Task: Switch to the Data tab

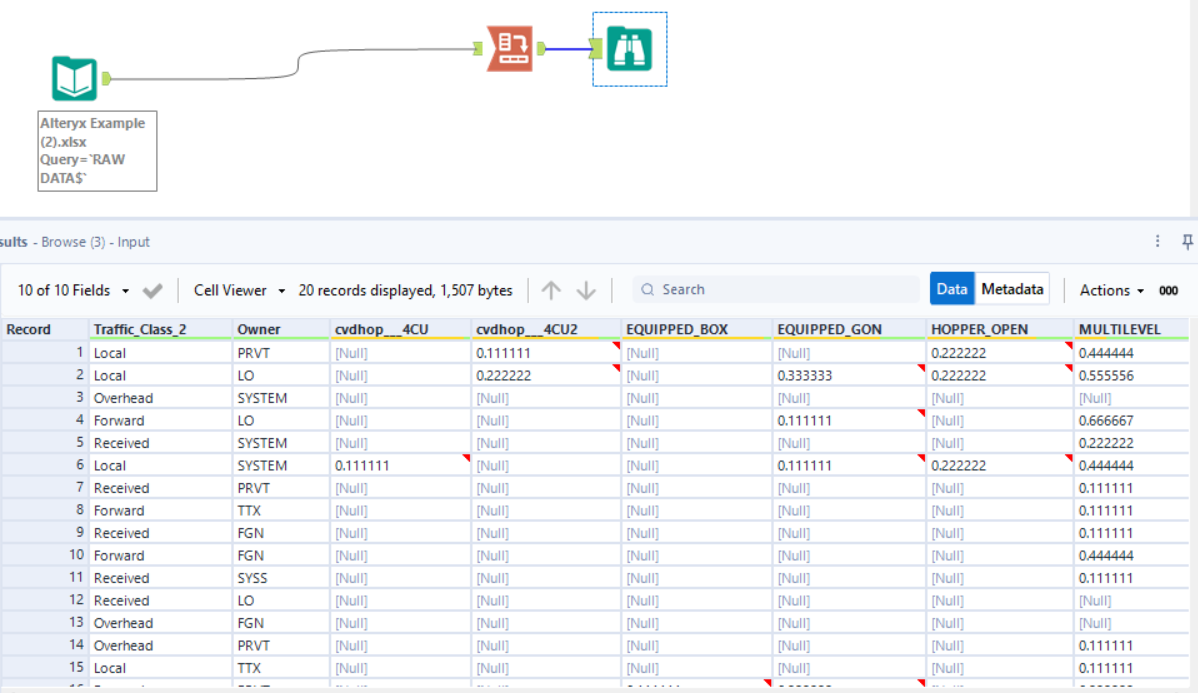Action: click(x=951, y=288)
